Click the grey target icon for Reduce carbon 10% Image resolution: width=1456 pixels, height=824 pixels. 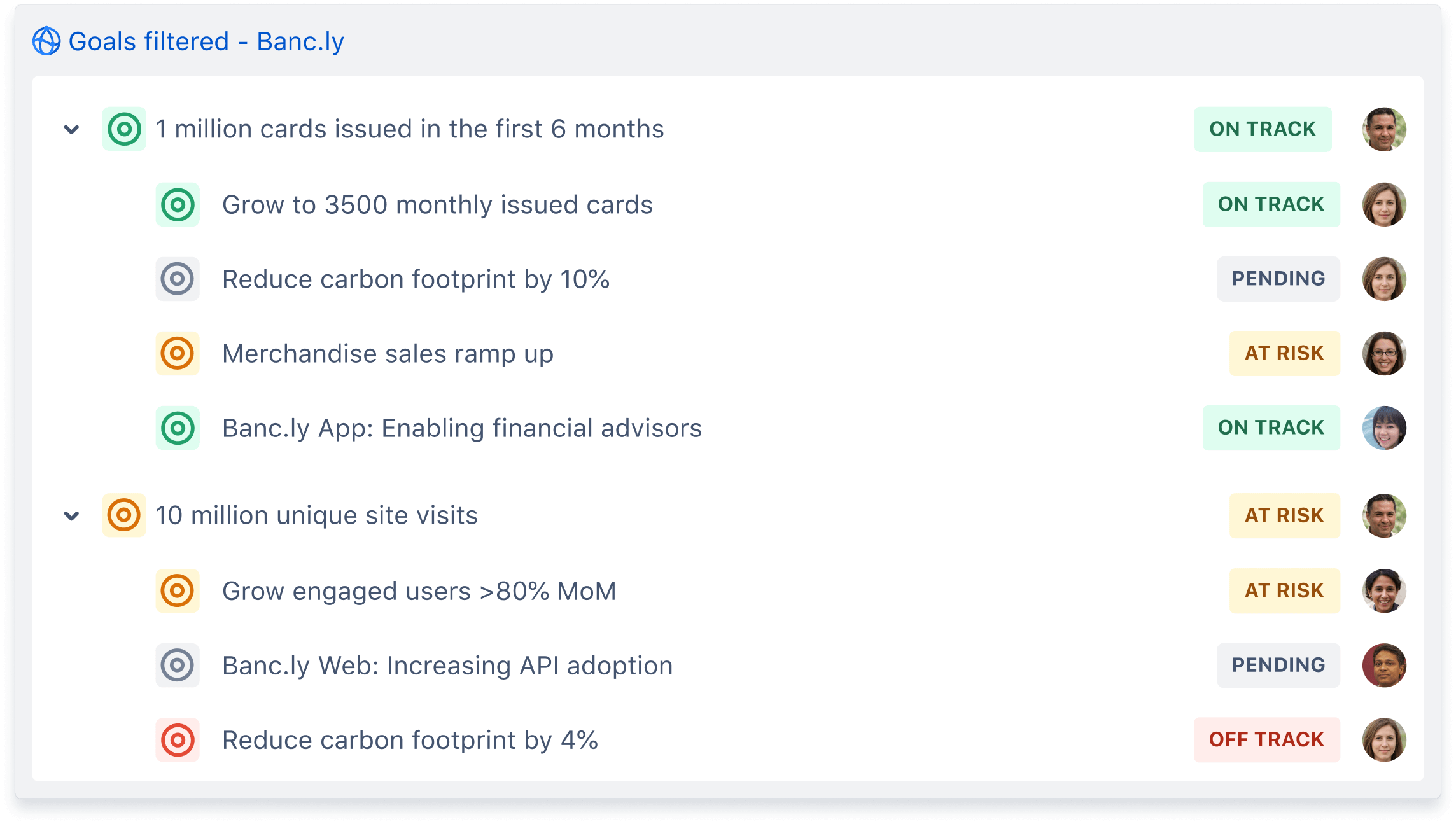pos(177,278)
